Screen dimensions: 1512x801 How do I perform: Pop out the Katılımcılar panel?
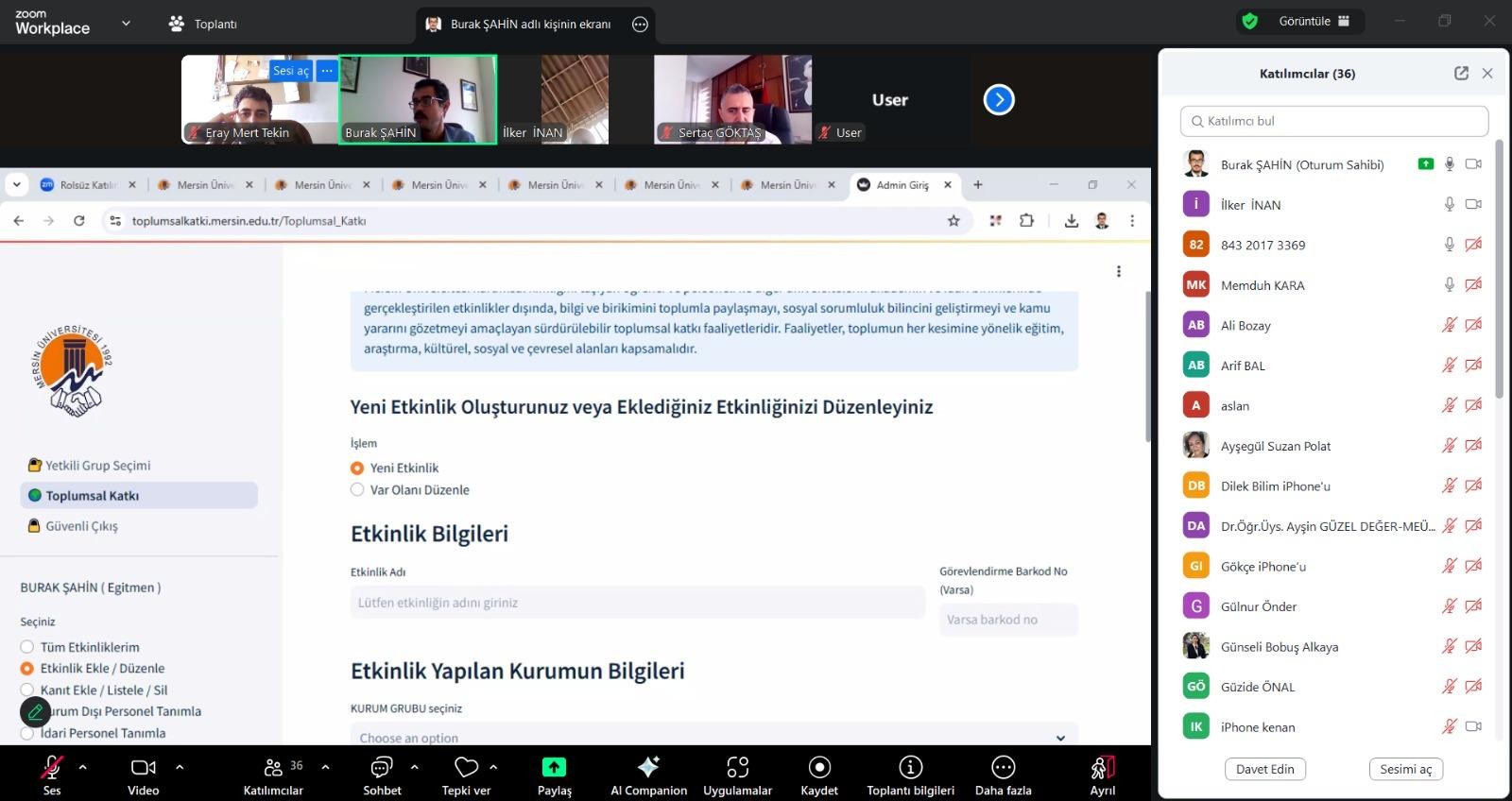click(1461, 74)
